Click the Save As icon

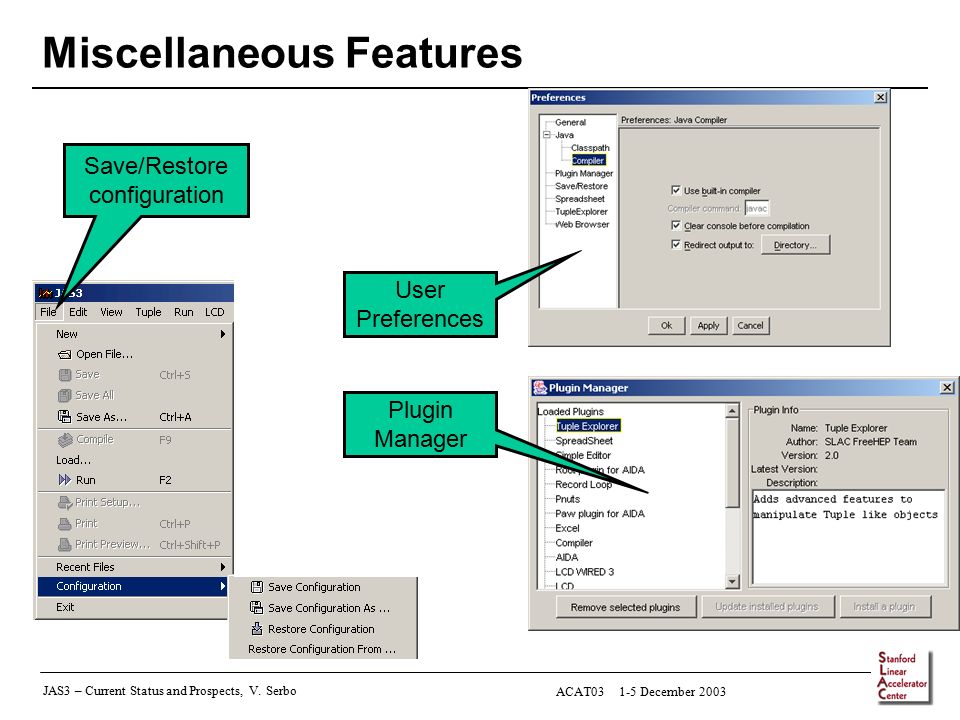click(64, 417)
